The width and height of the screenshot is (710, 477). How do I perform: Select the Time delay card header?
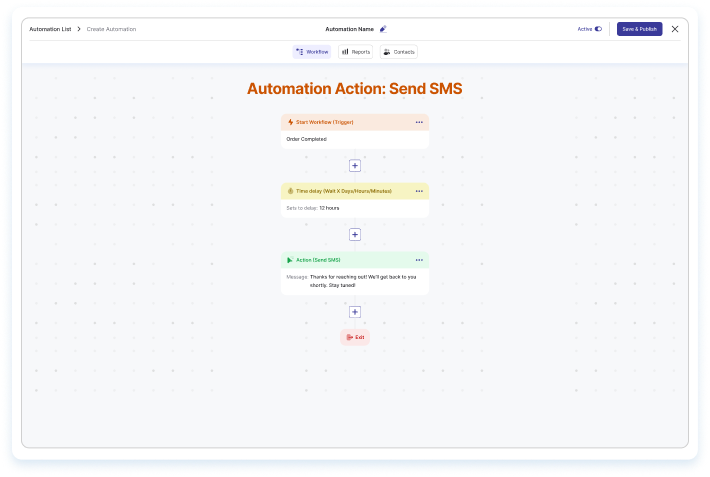point(355,191)
